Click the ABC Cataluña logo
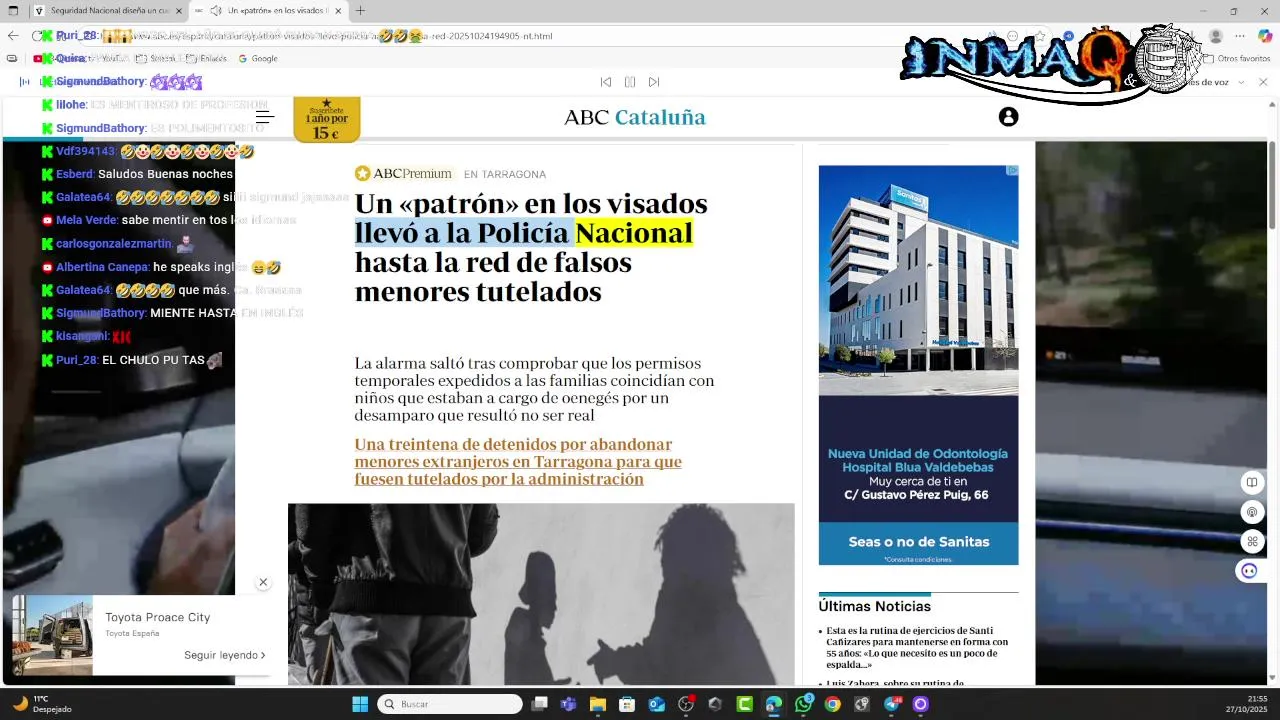The width and height of the screenshot is (1280, 720). tap(635, 117)
